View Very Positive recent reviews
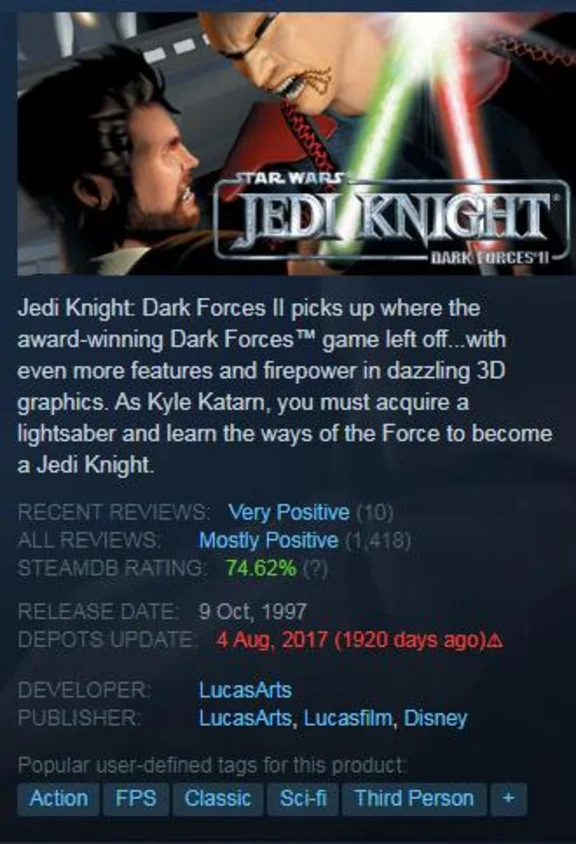The width and height of the screenshot is (576, 844). point(289,512)
